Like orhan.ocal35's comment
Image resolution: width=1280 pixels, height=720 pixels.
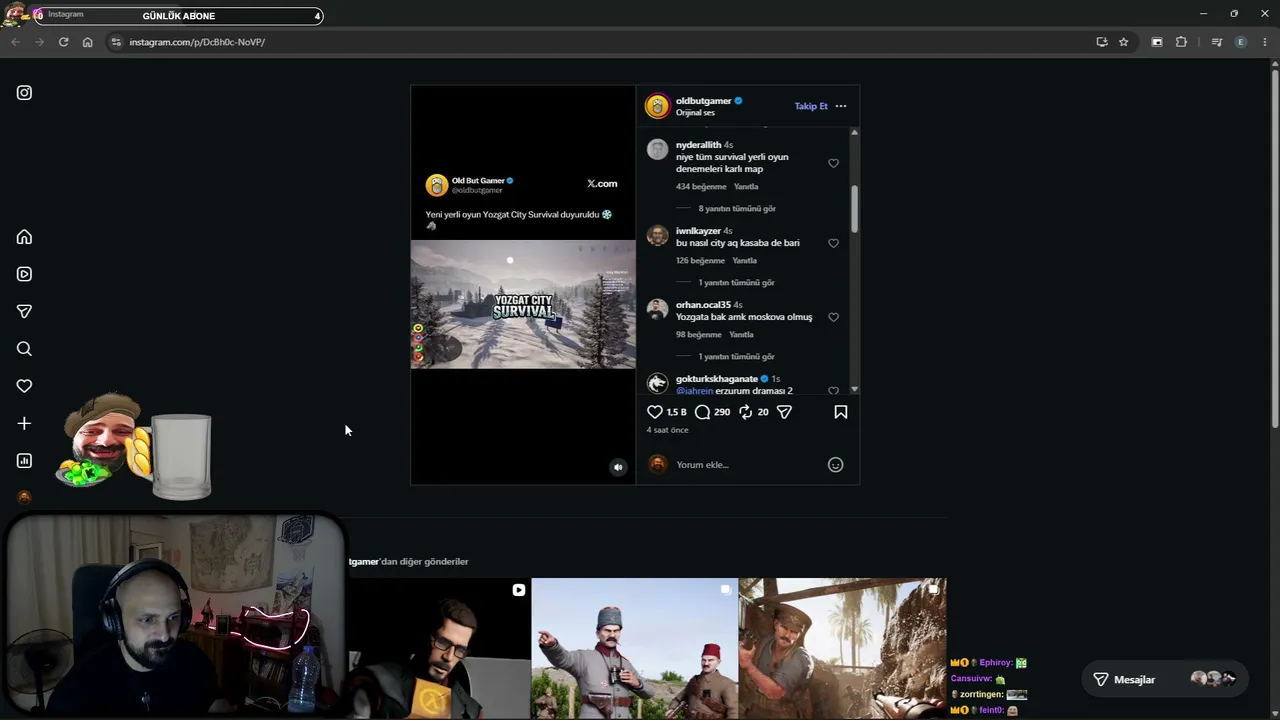[x=833, y=317]
